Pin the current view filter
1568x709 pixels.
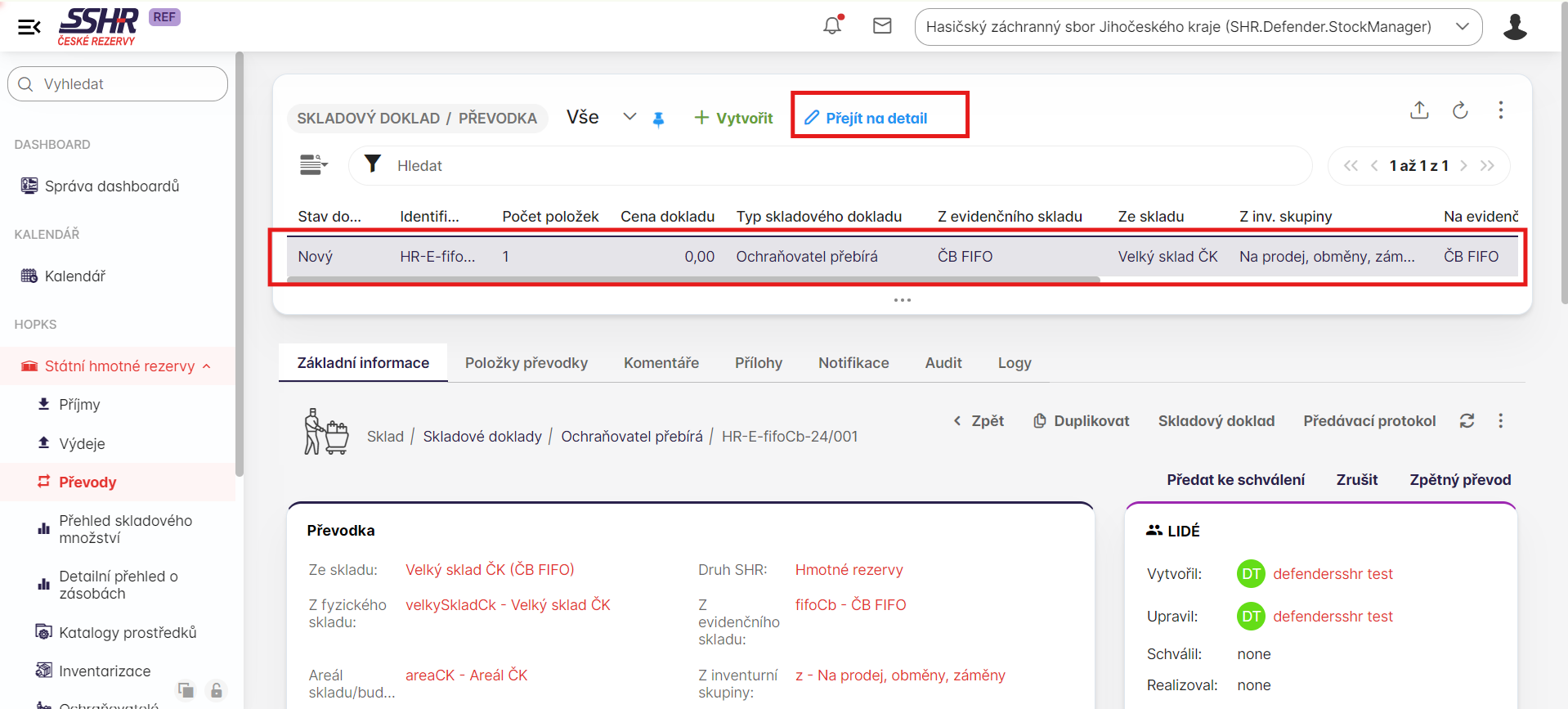658,119
